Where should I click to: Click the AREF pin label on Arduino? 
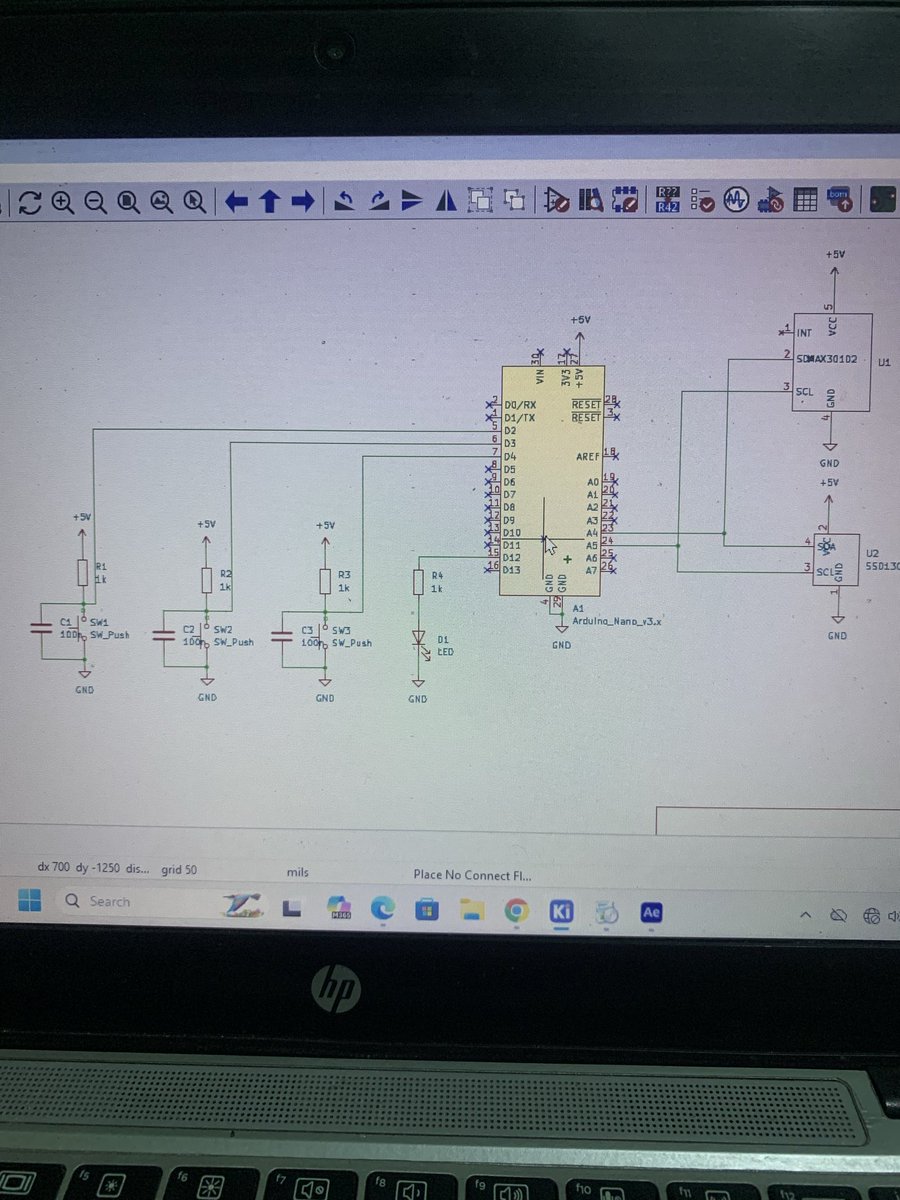coord(589,456)
